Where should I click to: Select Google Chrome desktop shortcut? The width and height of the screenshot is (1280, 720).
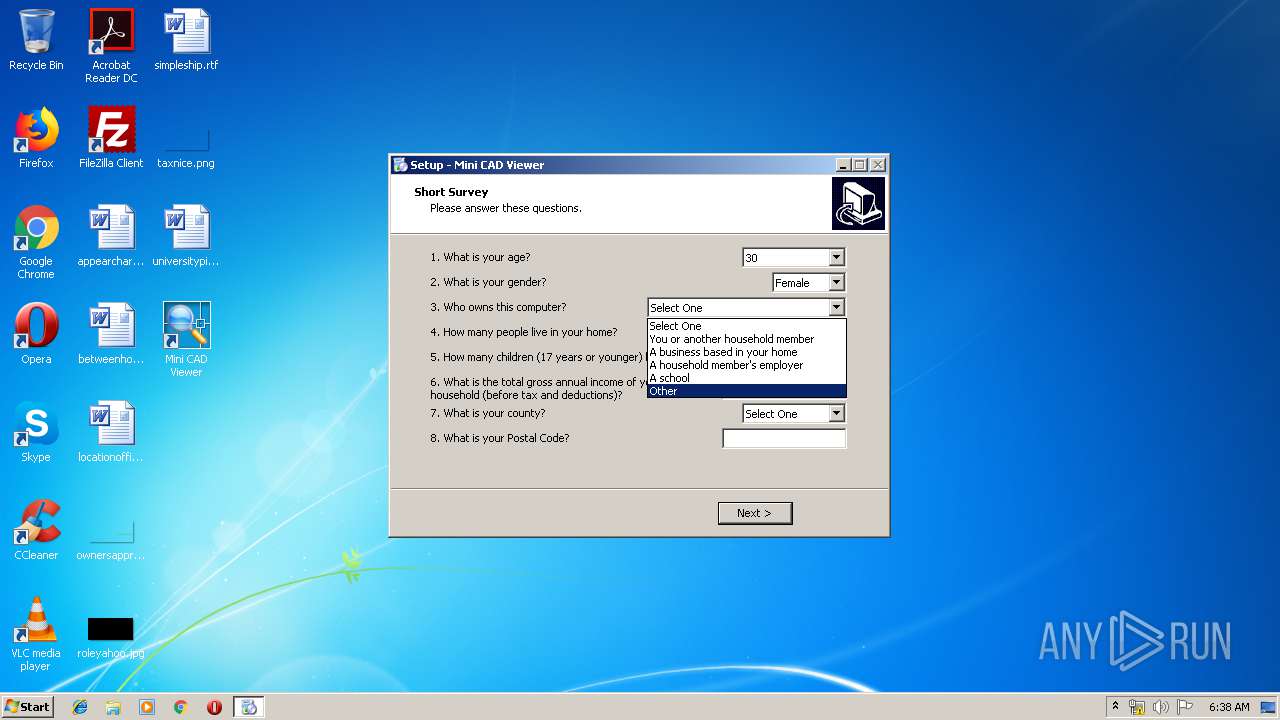[x=36, y=242]
